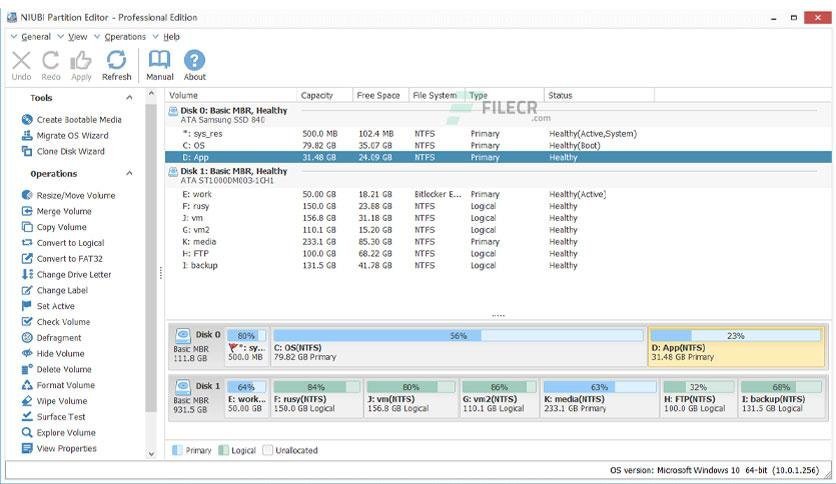Viewport: 836px width, 484px height.
Task: Choose Convert to FAT32
Action: [62, 259]
